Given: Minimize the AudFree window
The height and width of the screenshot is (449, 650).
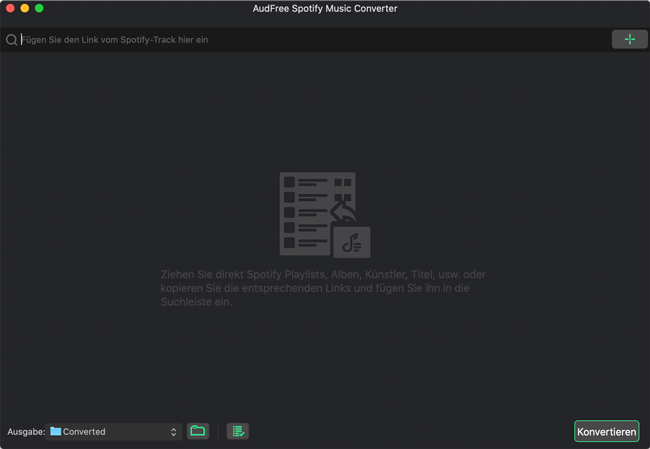Looking at the screenshot, I should [x=25, y=8].
